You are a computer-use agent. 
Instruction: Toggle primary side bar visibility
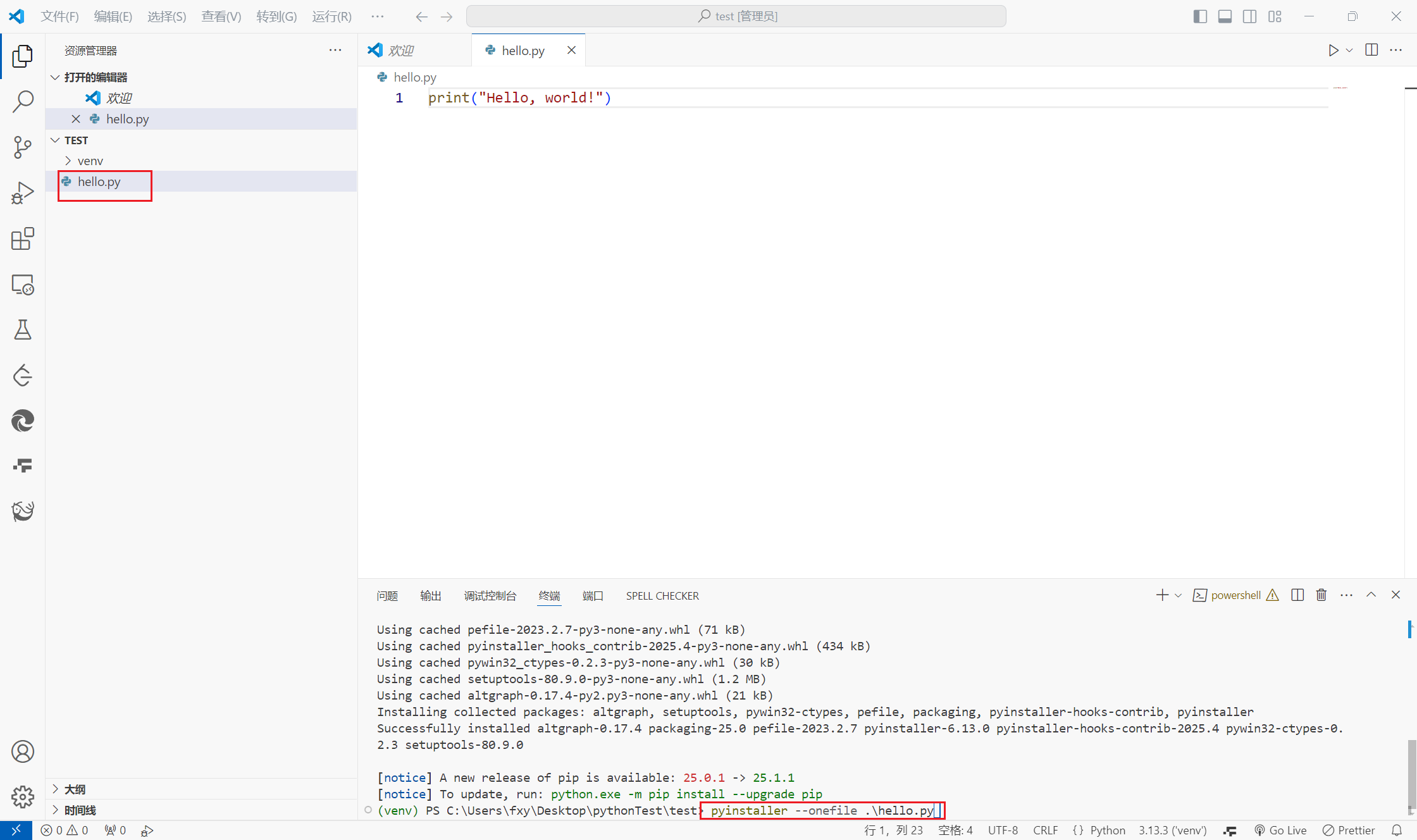[x=1200, y=16]
